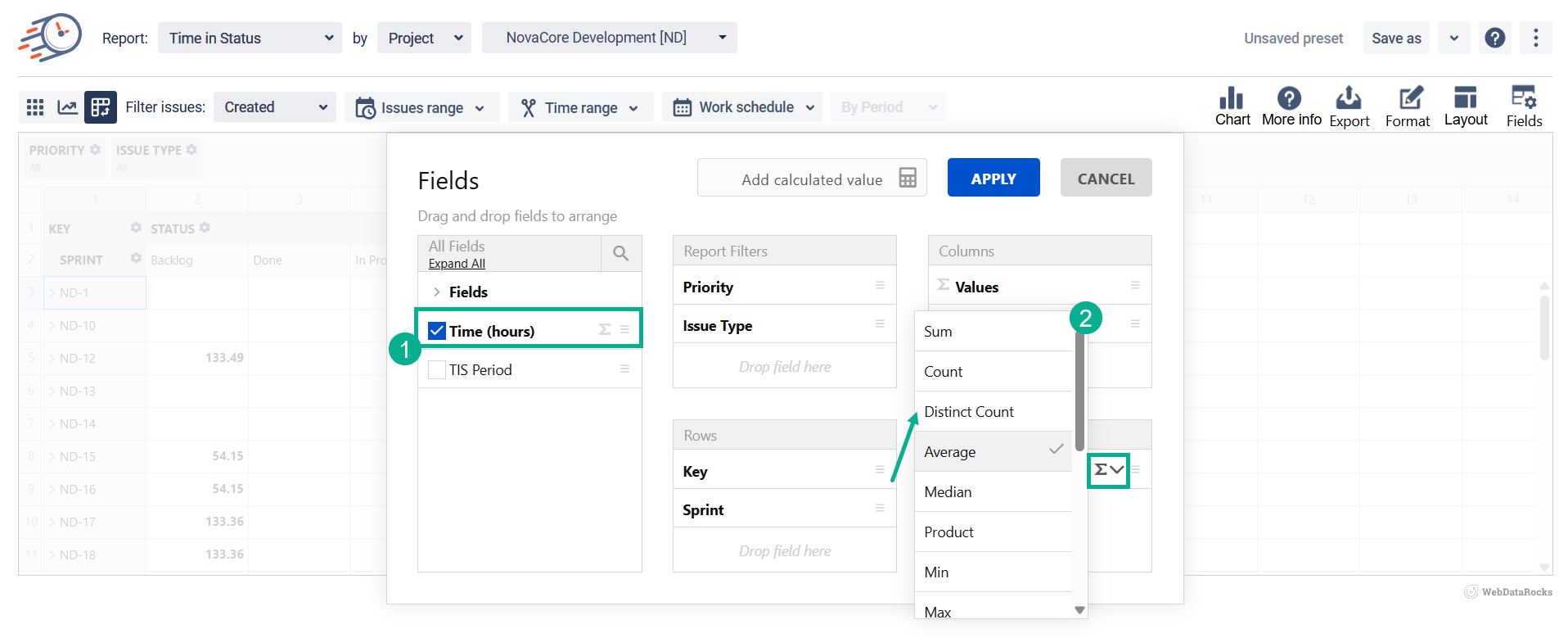Screen dimensions: 1568x638
Task: Click the Expand All link
Action: pos(457,264)
